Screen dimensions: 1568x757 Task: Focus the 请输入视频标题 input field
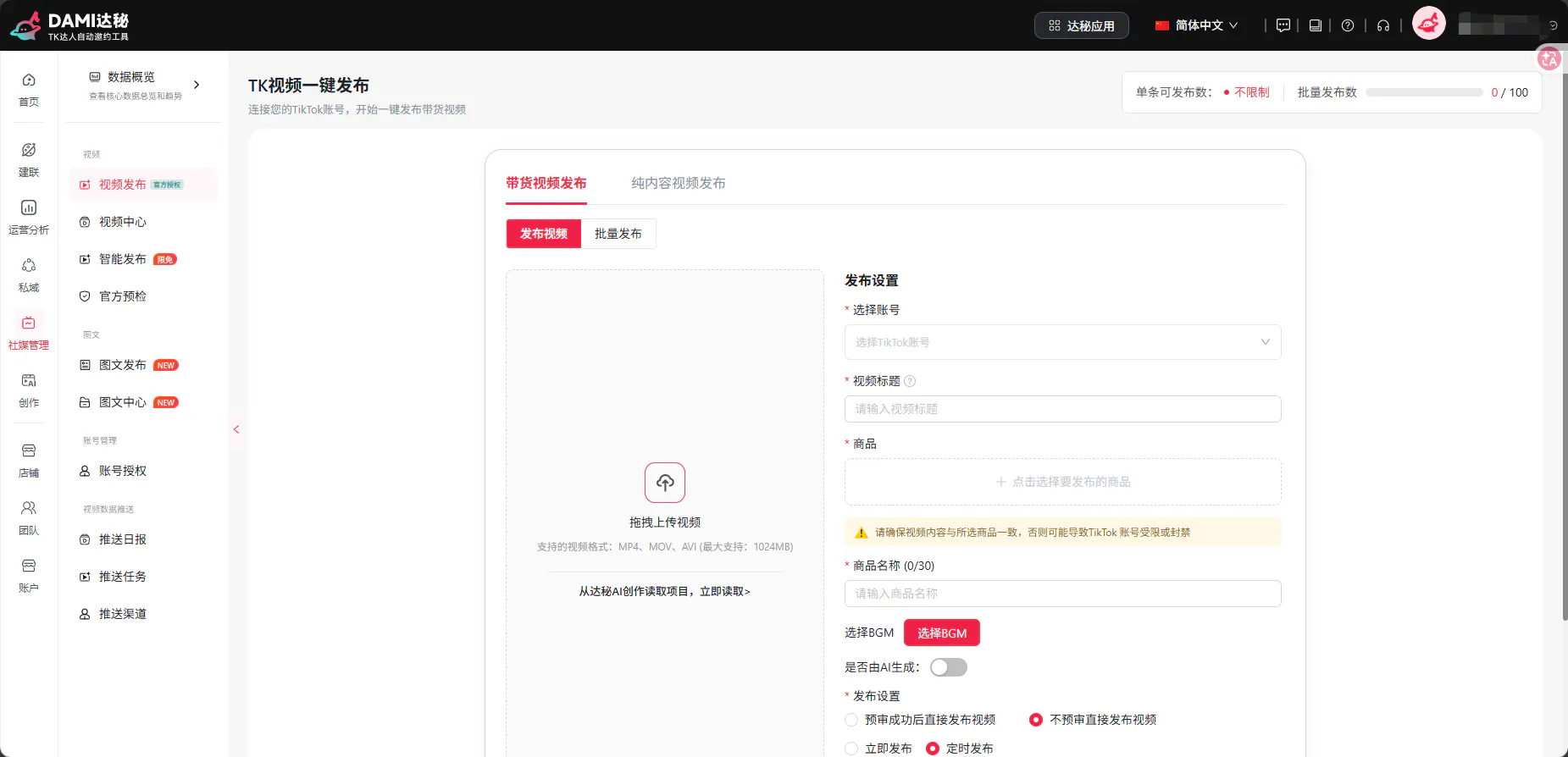(x=1063, y=409)
